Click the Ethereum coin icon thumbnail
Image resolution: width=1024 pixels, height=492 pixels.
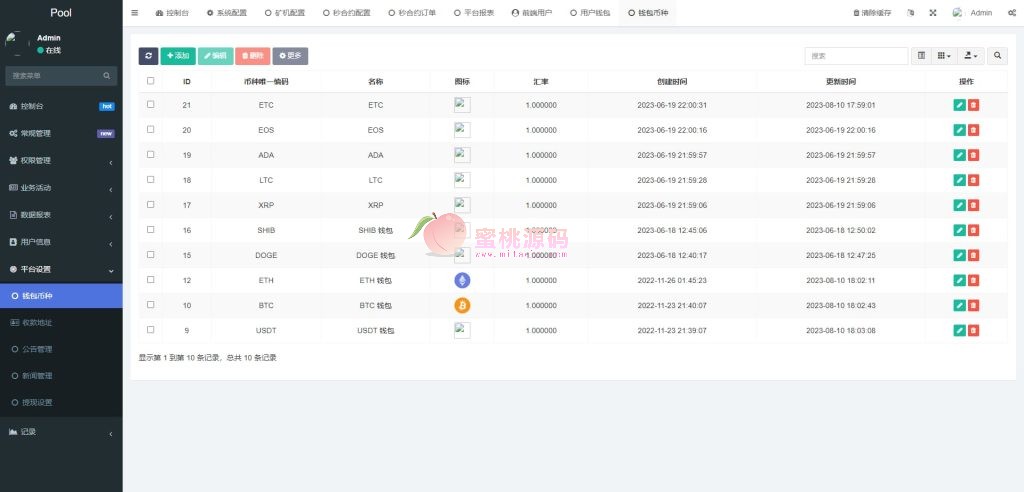pos(462,280)
